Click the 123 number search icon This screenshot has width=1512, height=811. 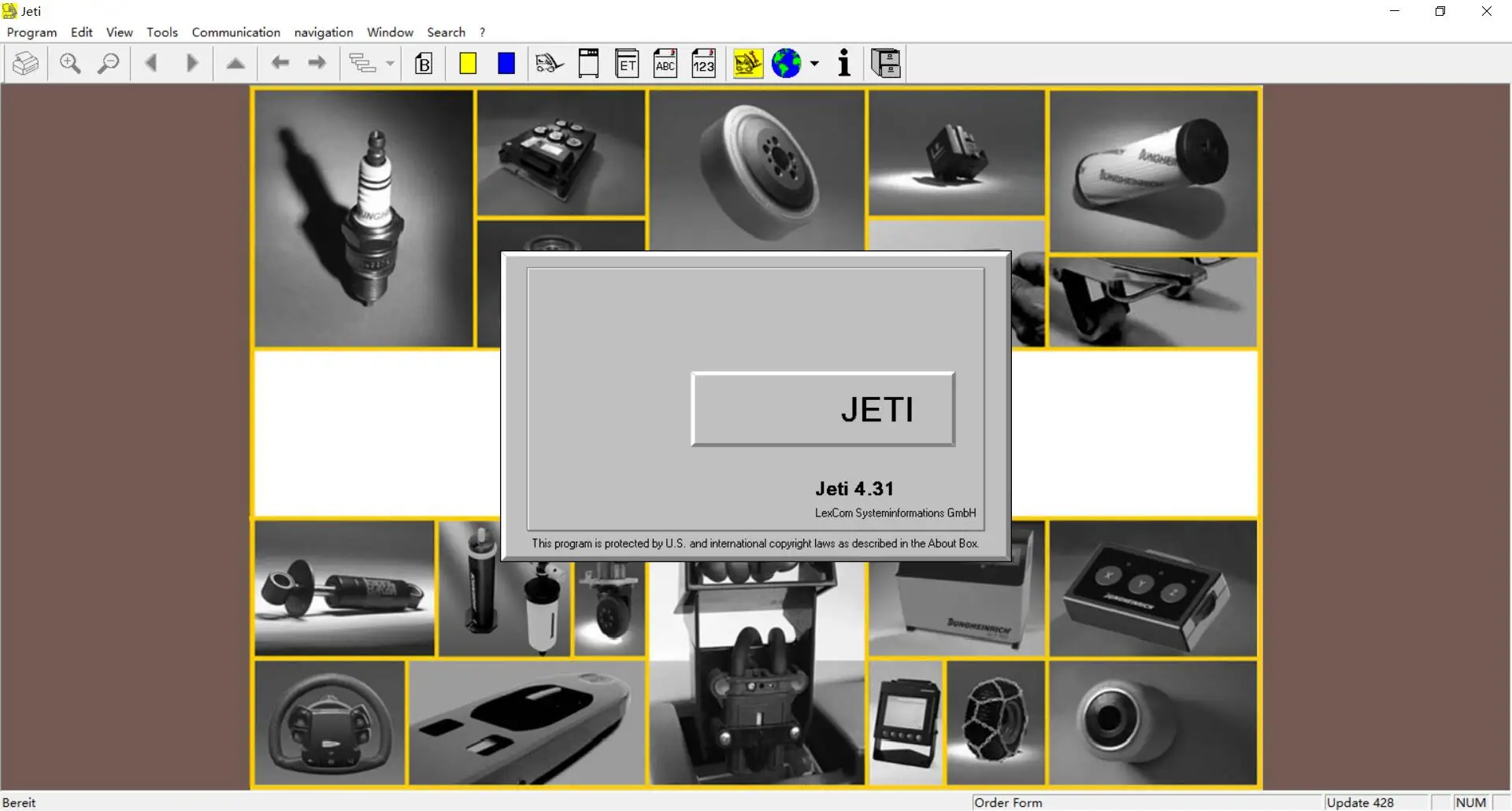tap(703, 64)
